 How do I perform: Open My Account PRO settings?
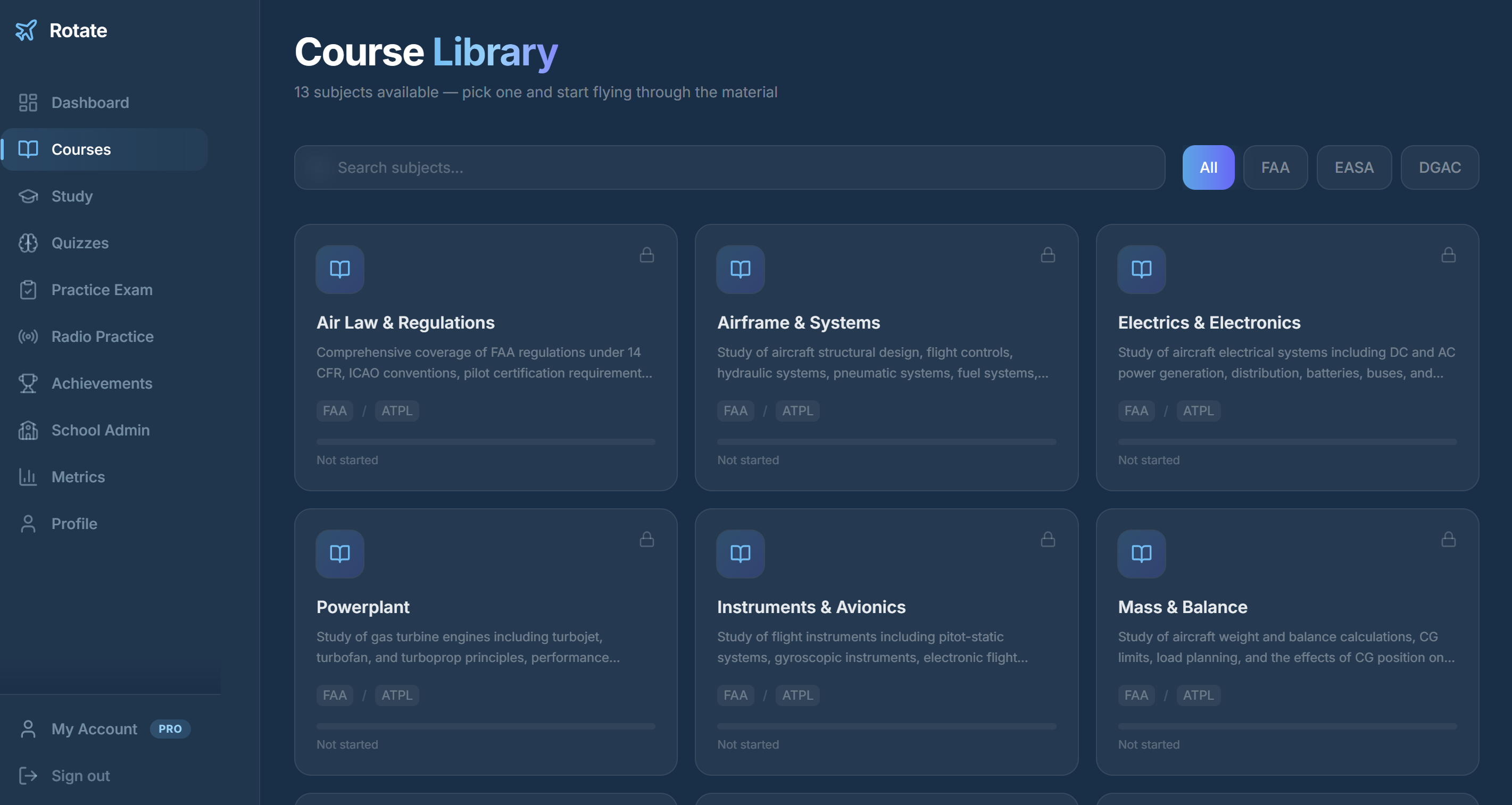pyautogui.click(x=94, y=729)
